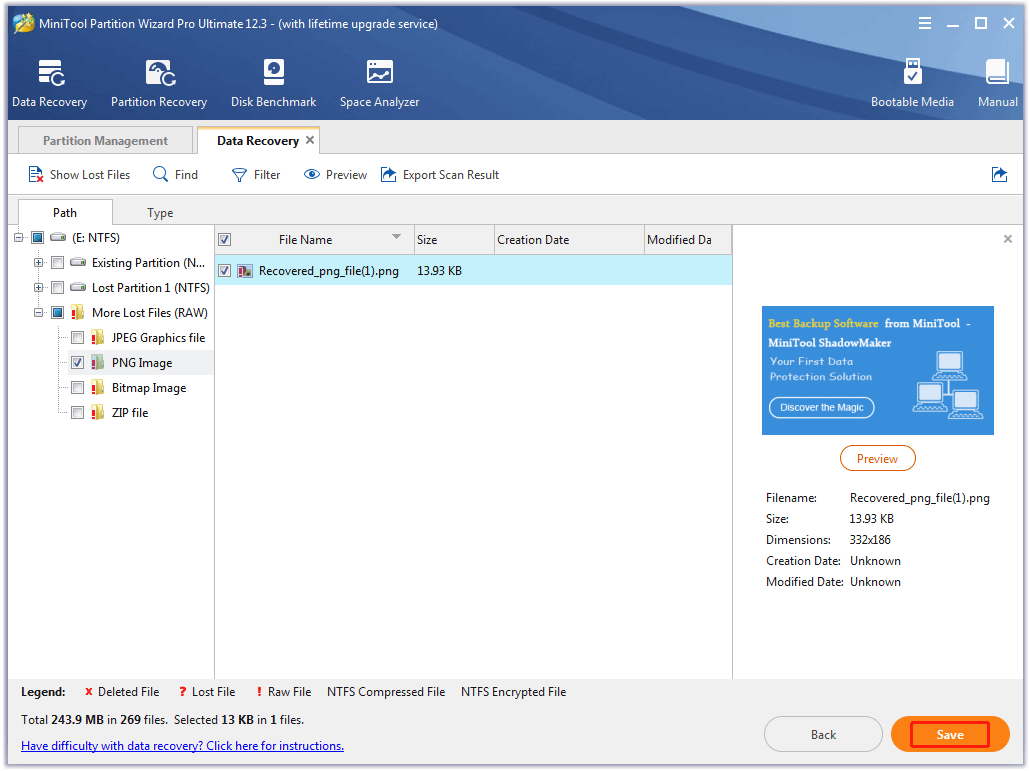Click the File Name column sort arrow
1029x771 pixels.
[396, 236]
